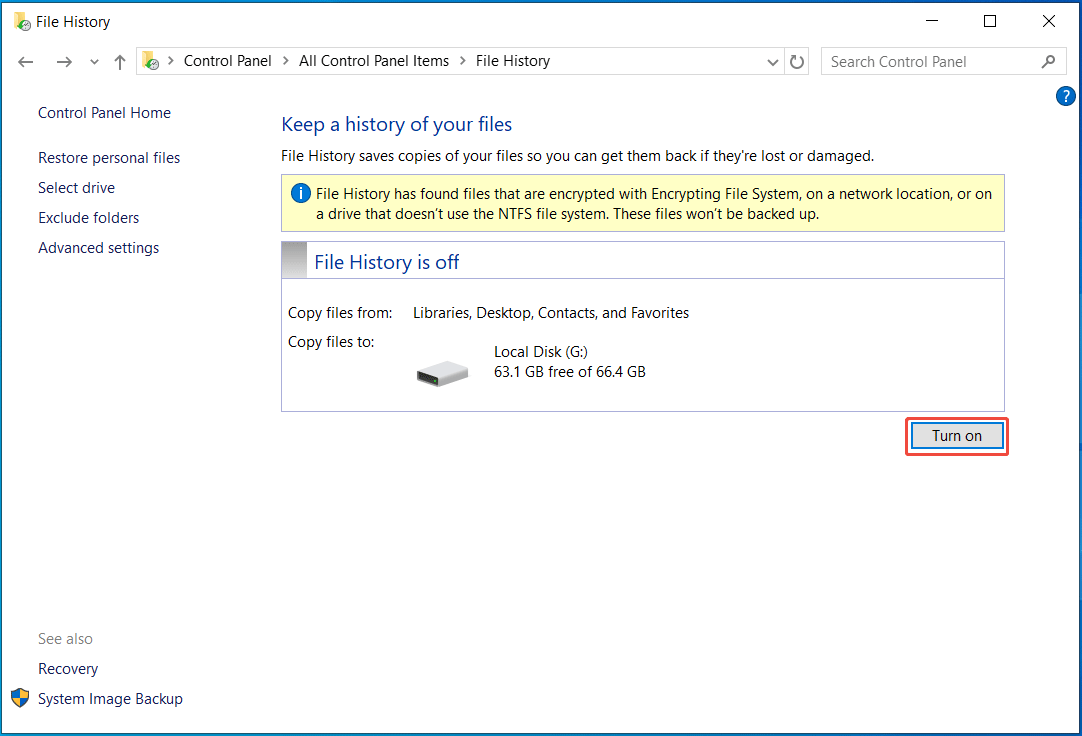Click the info icon in the yellow notification banner
The height and width of the screenshot is (736, 1082).
pyautogui.click(x=300, y=192)
